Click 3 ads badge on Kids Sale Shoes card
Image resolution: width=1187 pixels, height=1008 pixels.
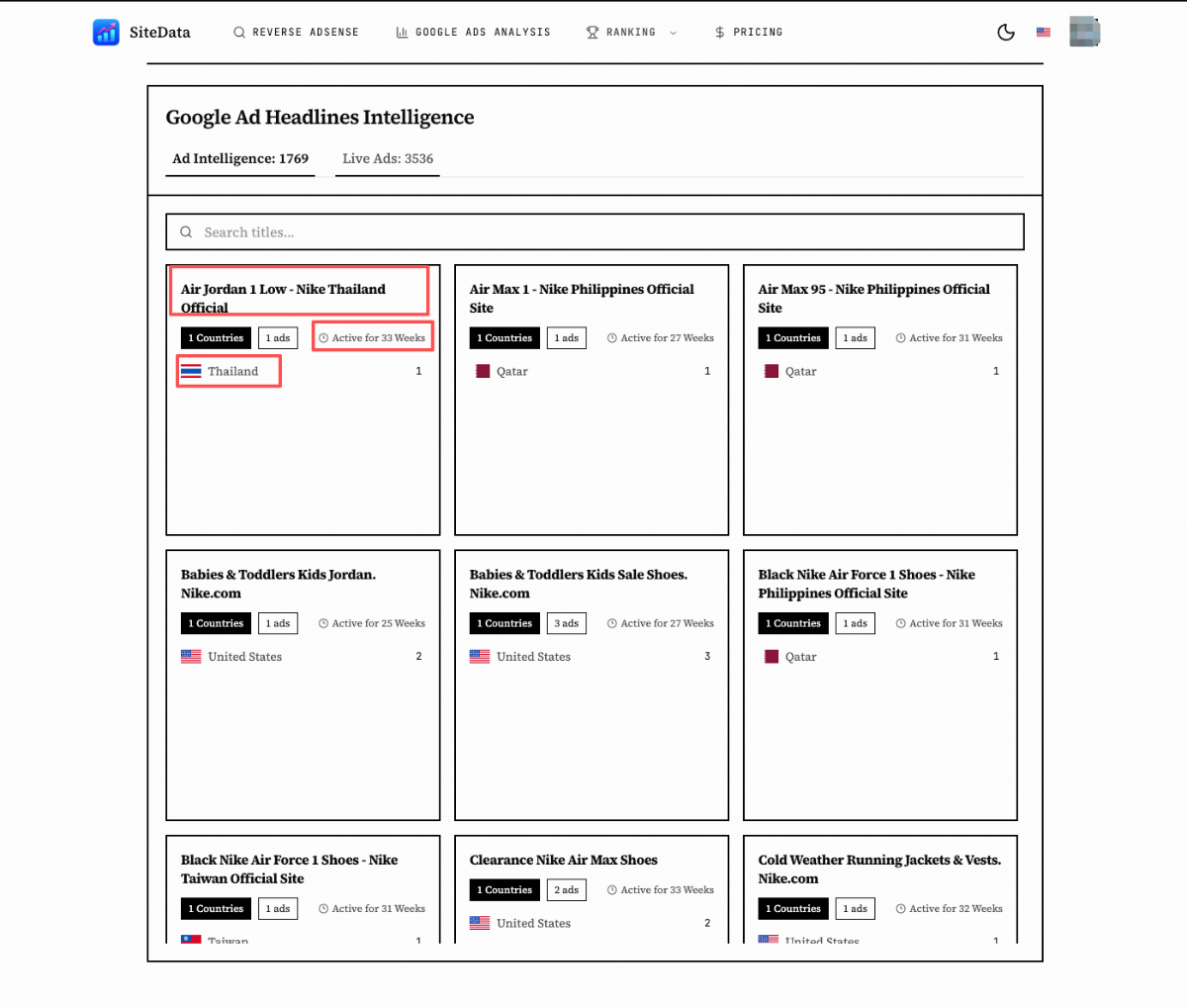[567, 624]
